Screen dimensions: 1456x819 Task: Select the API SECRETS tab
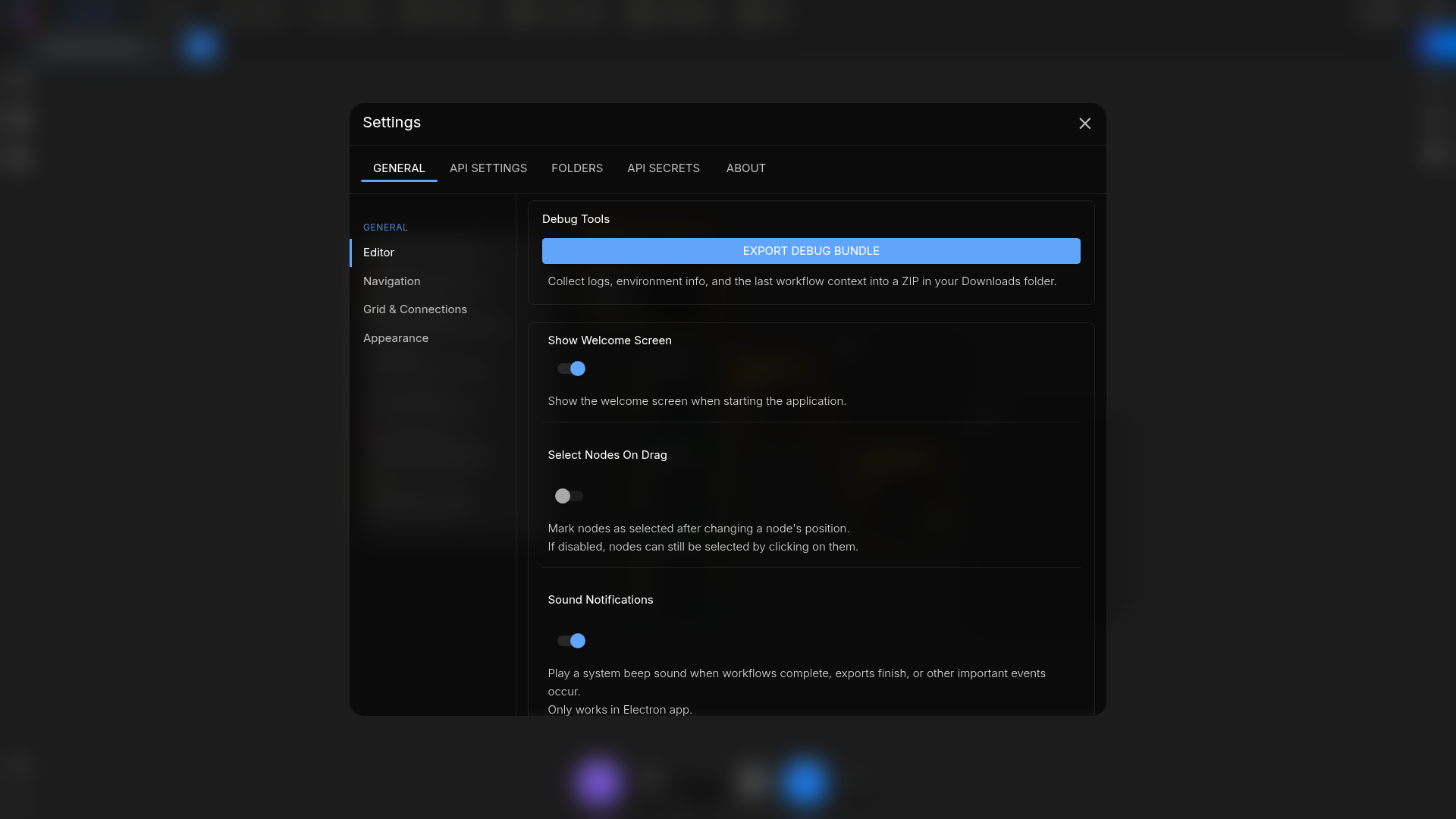(x=664, y=168)
